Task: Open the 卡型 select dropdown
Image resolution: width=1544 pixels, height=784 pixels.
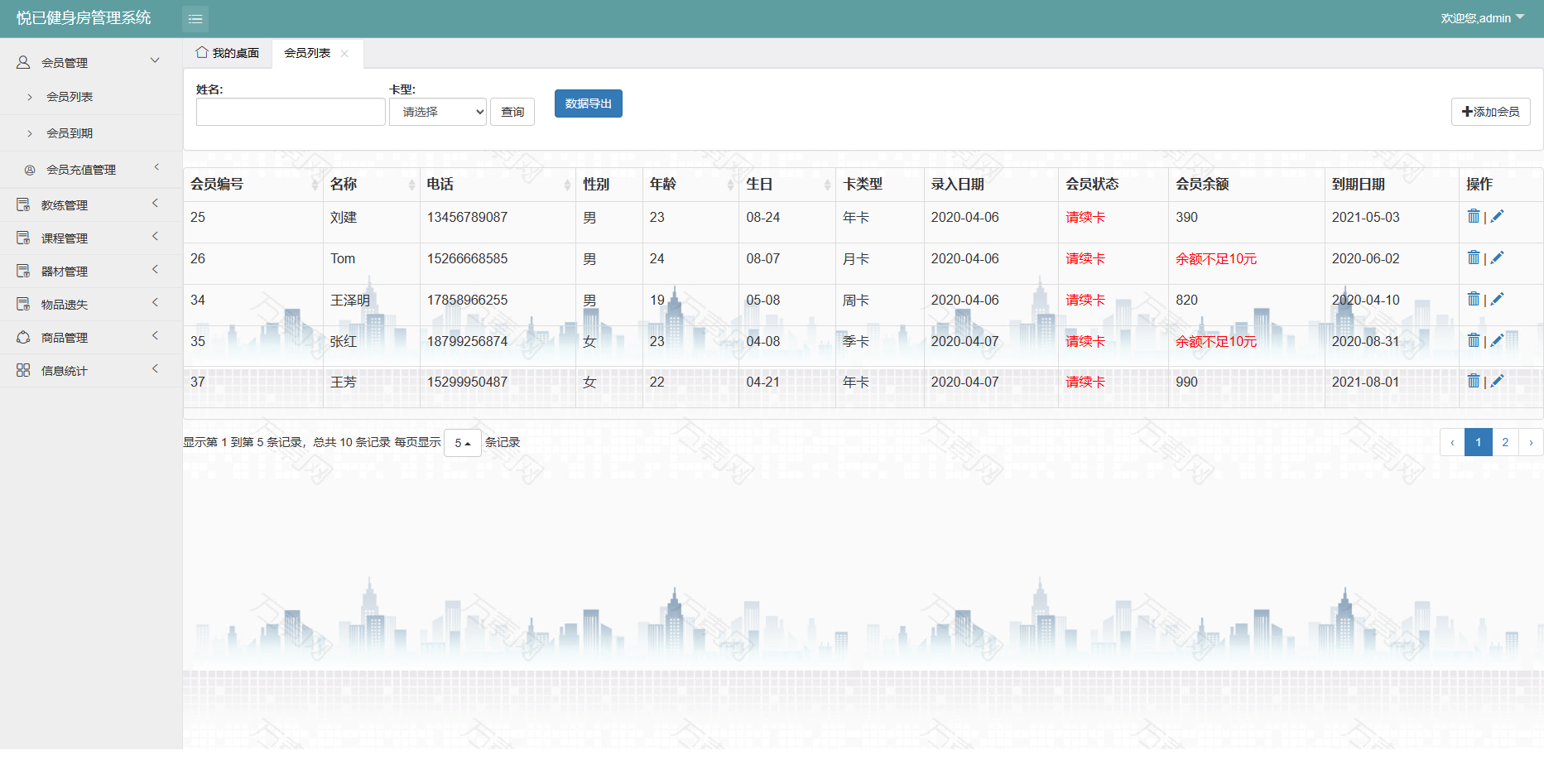Action: point(437,112)
